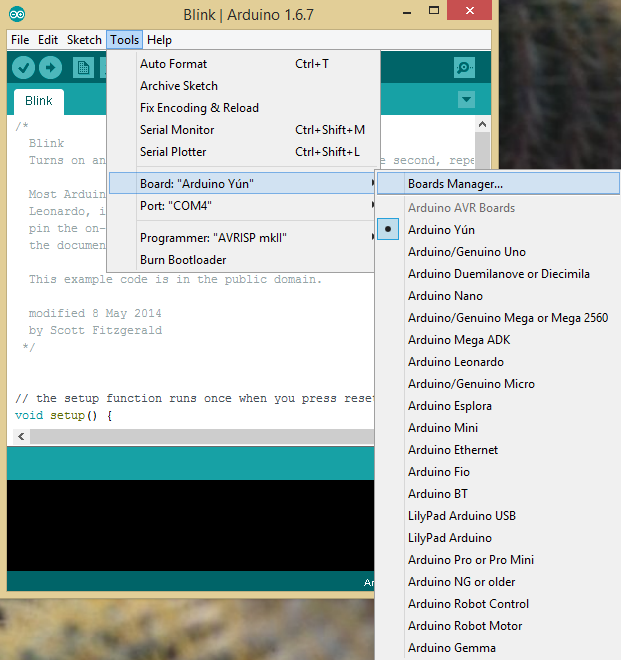Click the "void setup() {" code line

click(64, 415)
